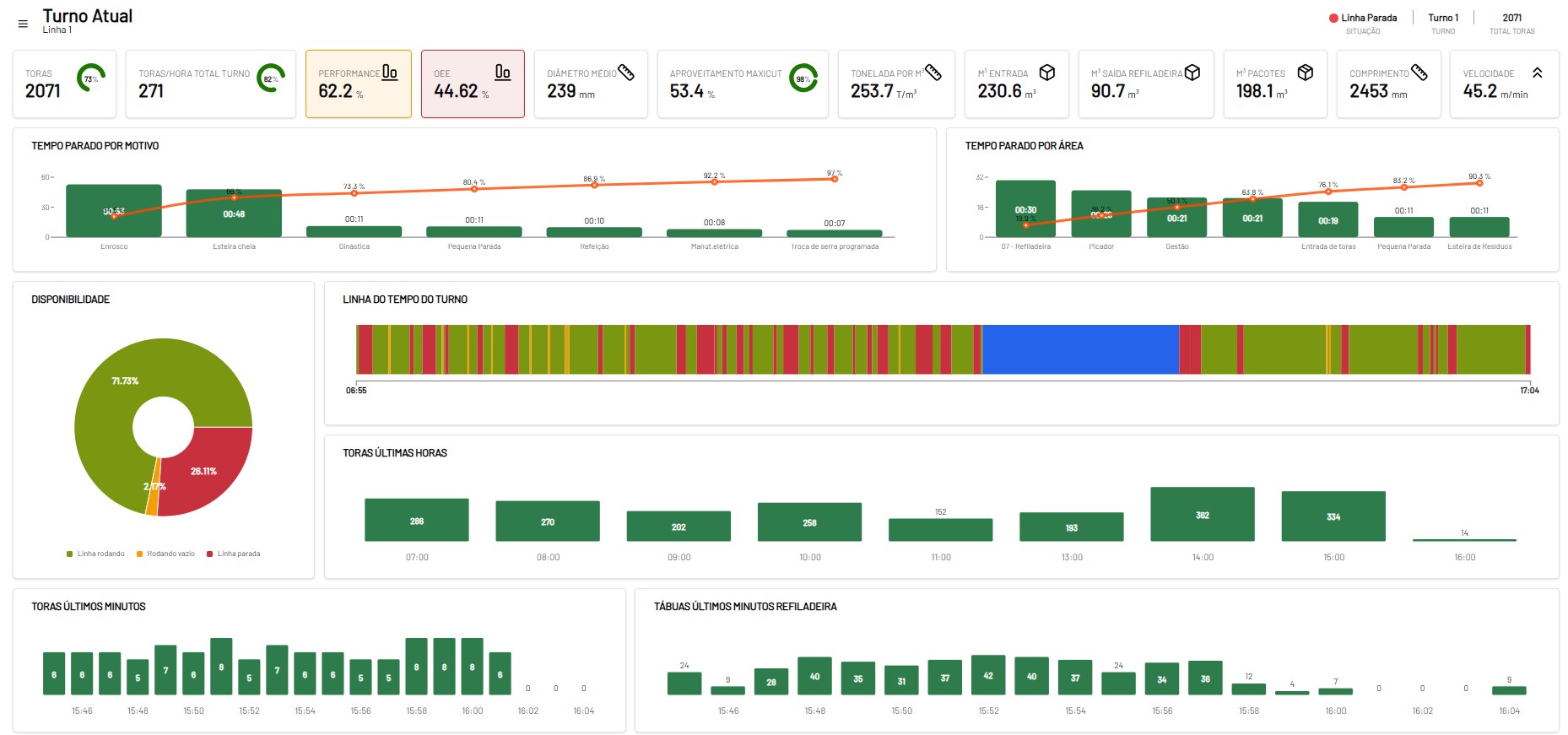Click the Comprimento value 2453 mm

coord(1378,91)
